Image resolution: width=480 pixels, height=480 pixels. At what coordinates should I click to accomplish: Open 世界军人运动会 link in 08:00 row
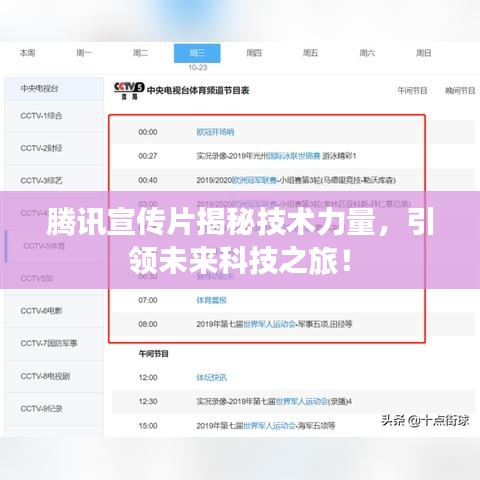(269, 324)
